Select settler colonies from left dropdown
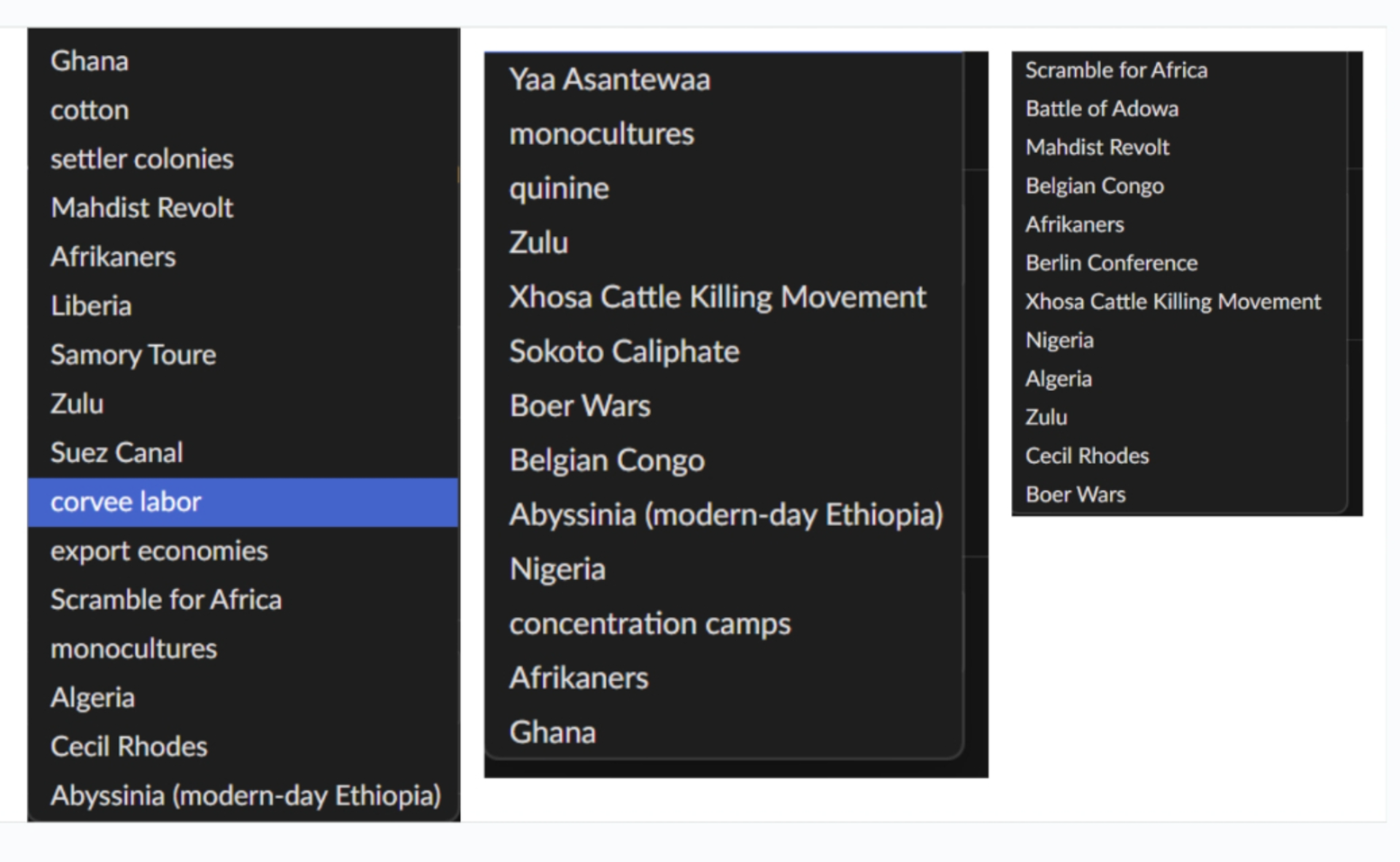 click(243, 159)
